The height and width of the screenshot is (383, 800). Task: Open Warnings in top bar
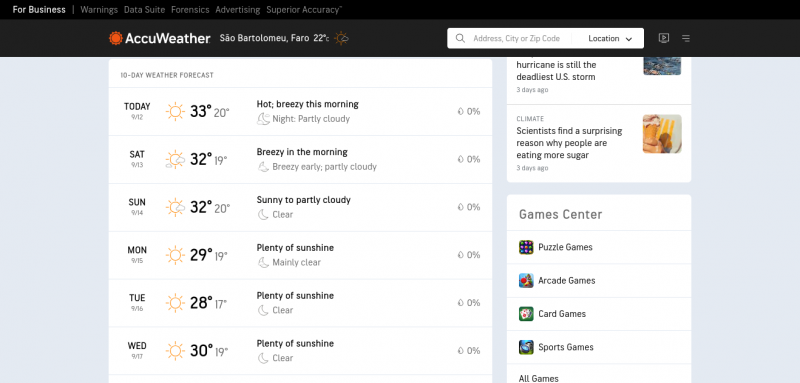99,10
